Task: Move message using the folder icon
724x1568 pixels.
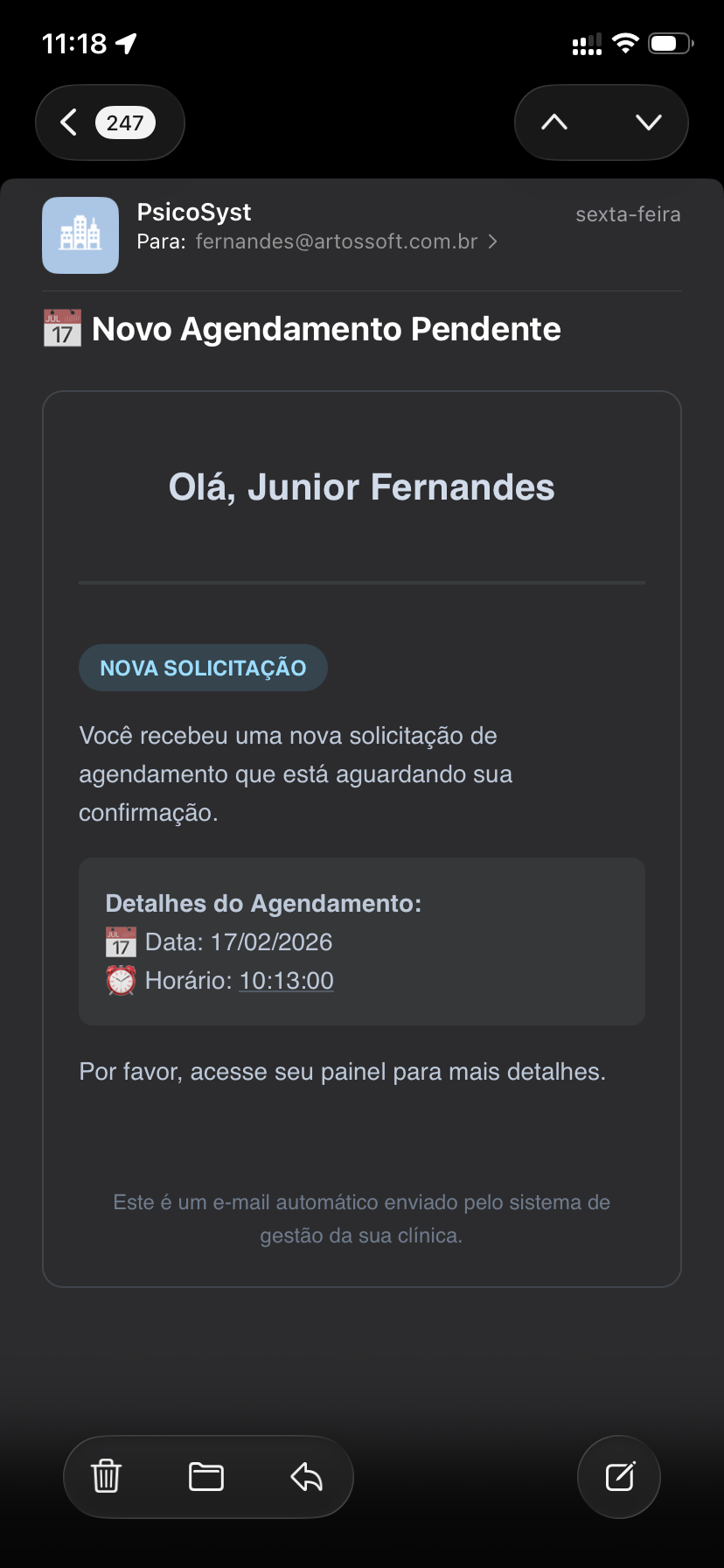Action: (x=206, y=1477)
